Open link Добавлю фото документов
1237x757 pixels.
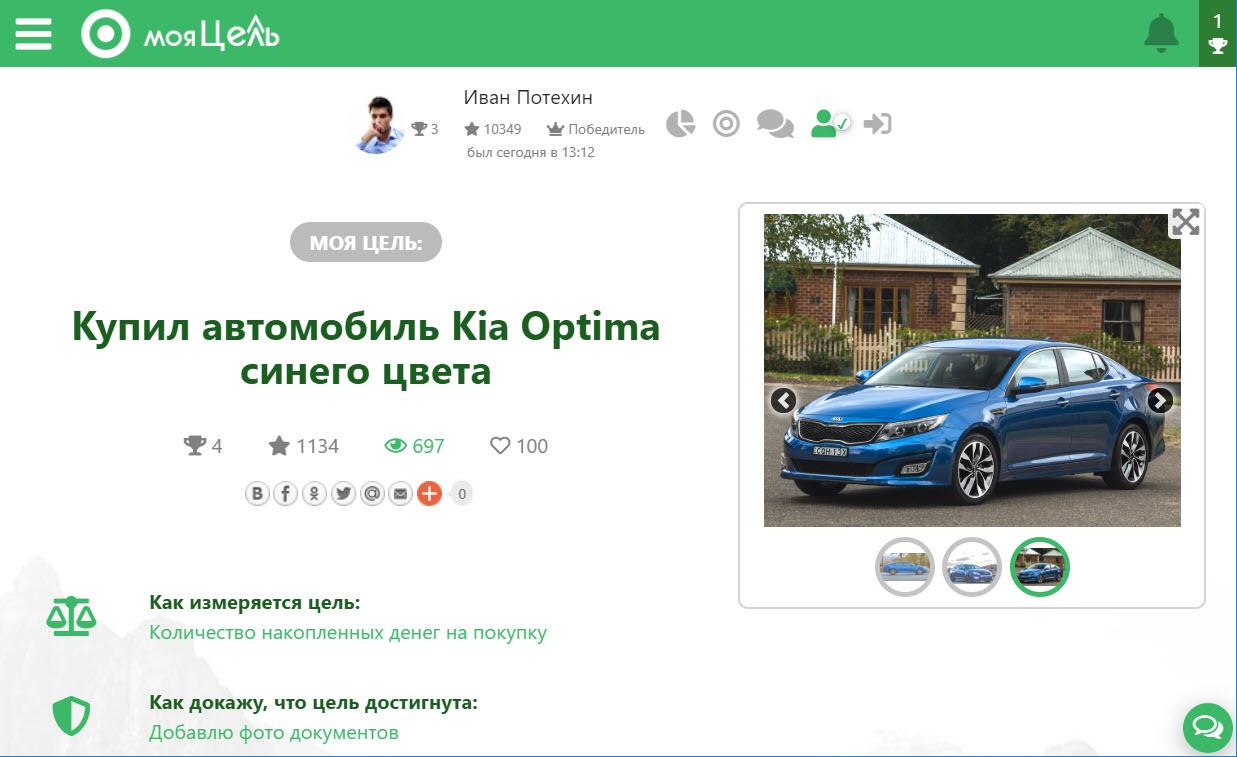pyautogui.click(x=274, y=733)
